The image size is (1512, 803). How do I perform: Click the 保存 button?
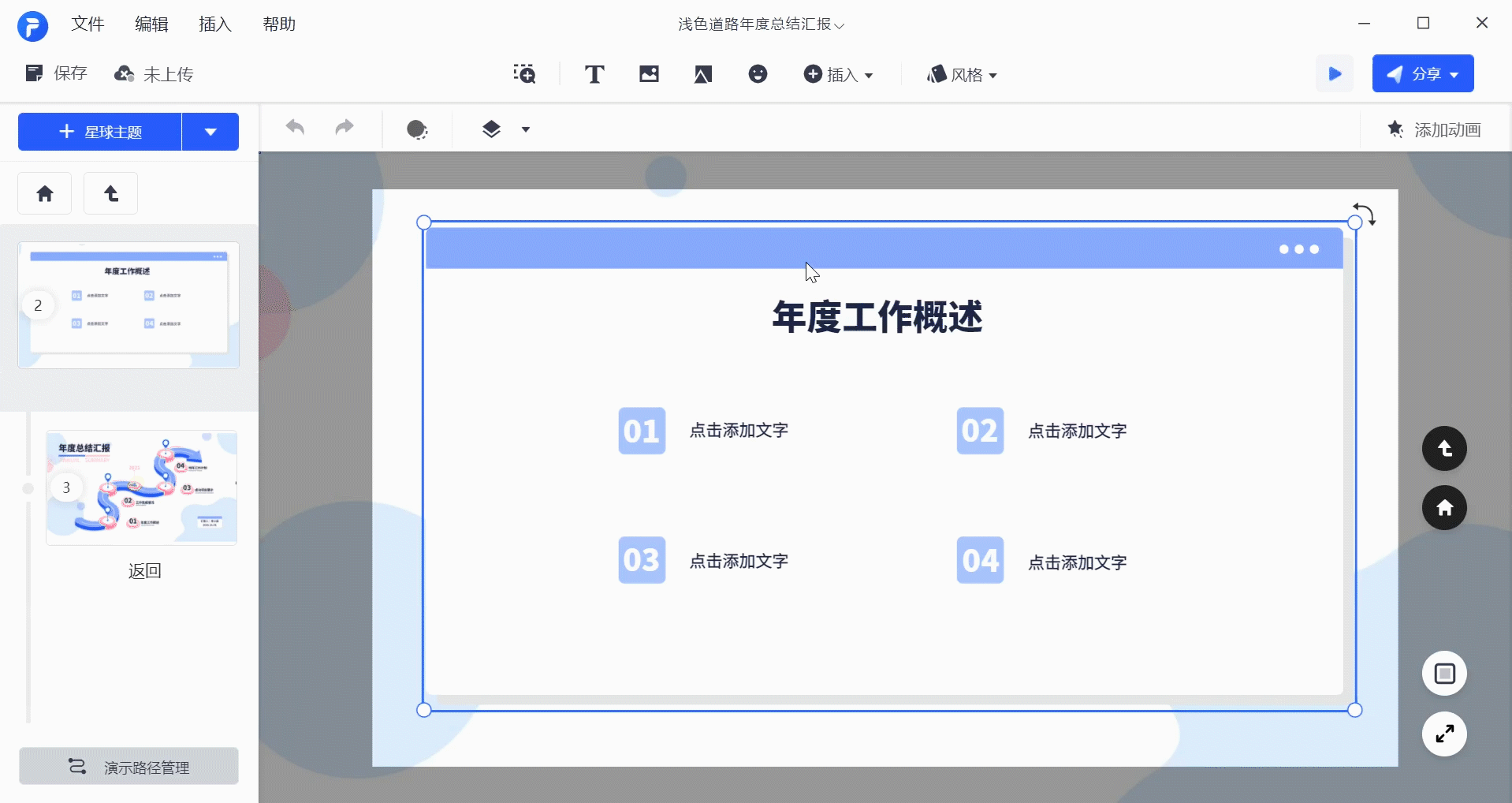56,73
